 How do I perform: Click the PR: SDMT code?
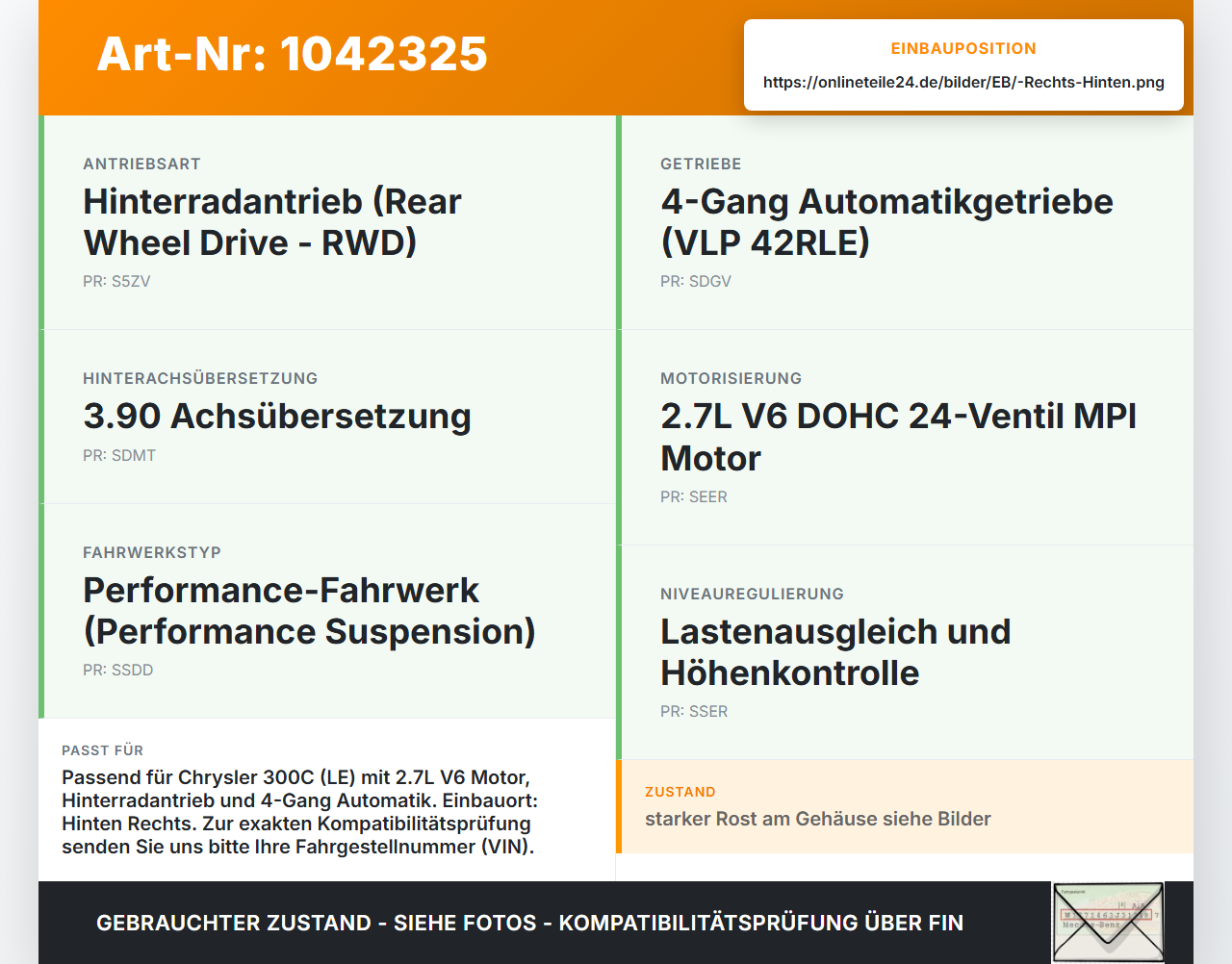coord(119,455)
